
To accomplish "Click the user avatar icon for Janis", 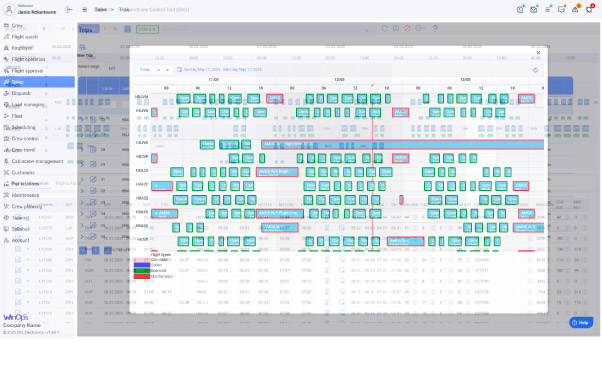I will point(9,10).
